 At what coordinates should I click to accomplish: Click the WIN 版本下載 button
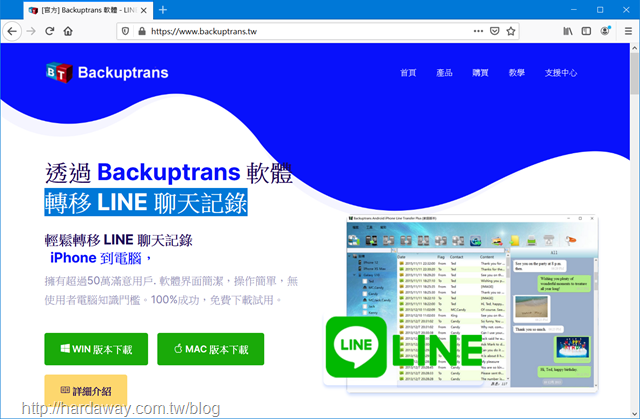(x=96, y=349)
